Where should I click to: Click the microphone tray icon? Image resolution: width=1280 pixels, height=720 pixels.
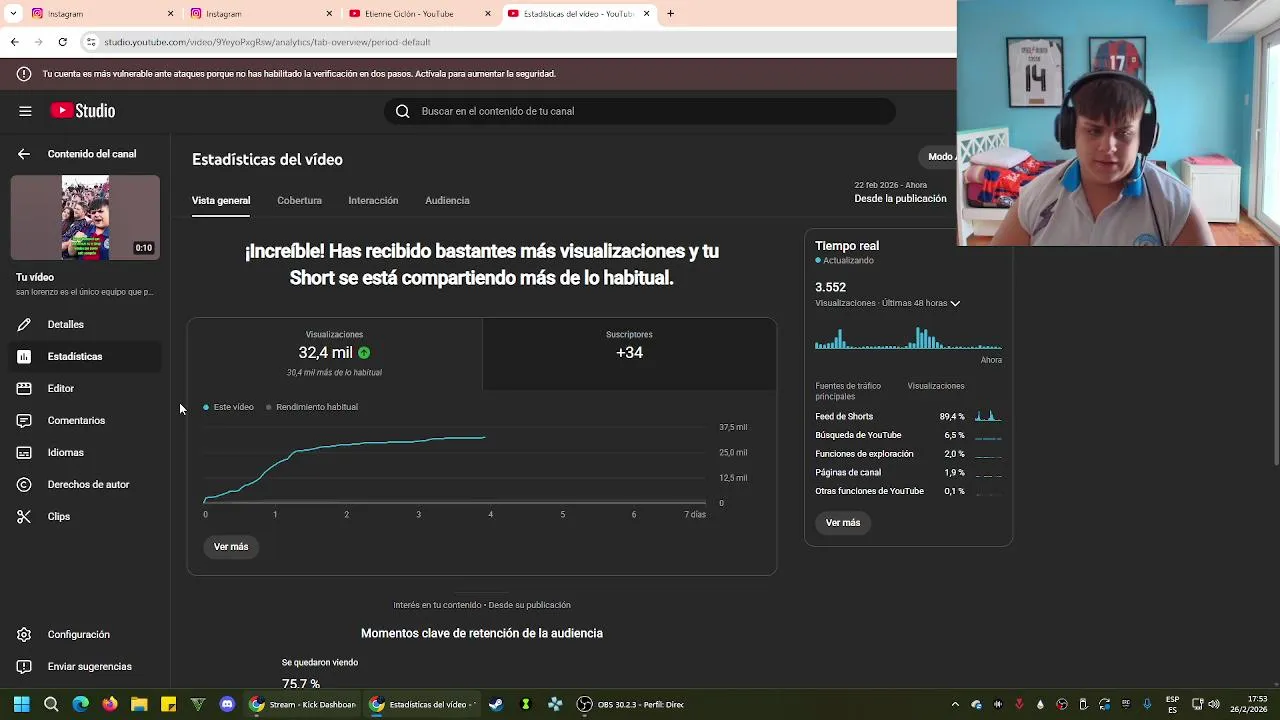(x=1147, y=704)
